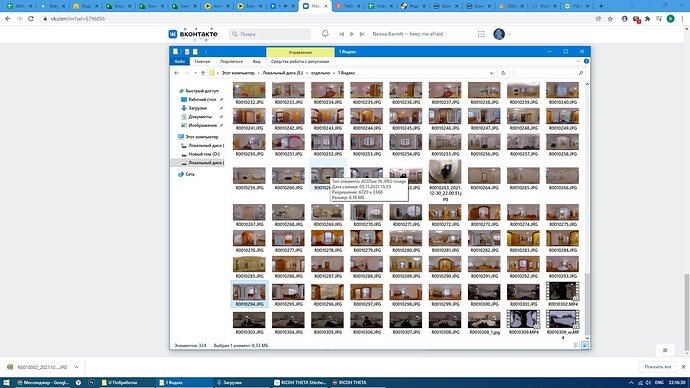
Task: Open the VK services grid icon
Action: (481, 34)
